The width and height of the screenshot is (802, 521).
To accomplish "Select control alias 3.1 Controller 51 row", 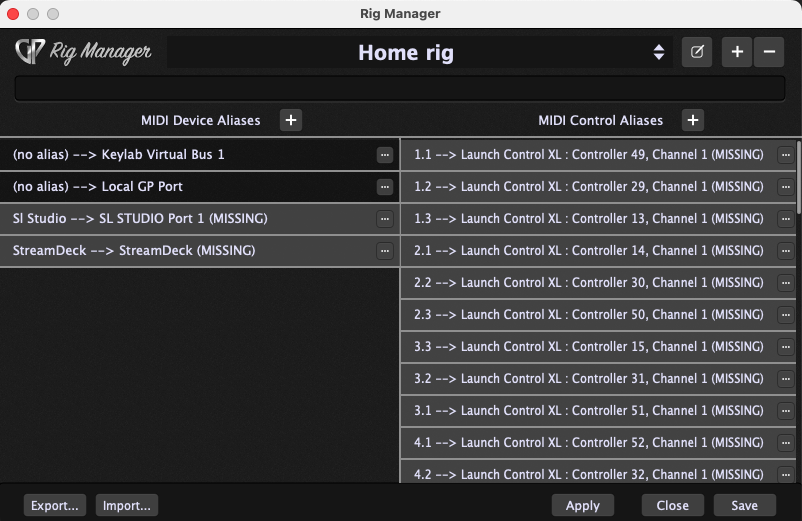I will pyautogui.click(x=598, y=411).
